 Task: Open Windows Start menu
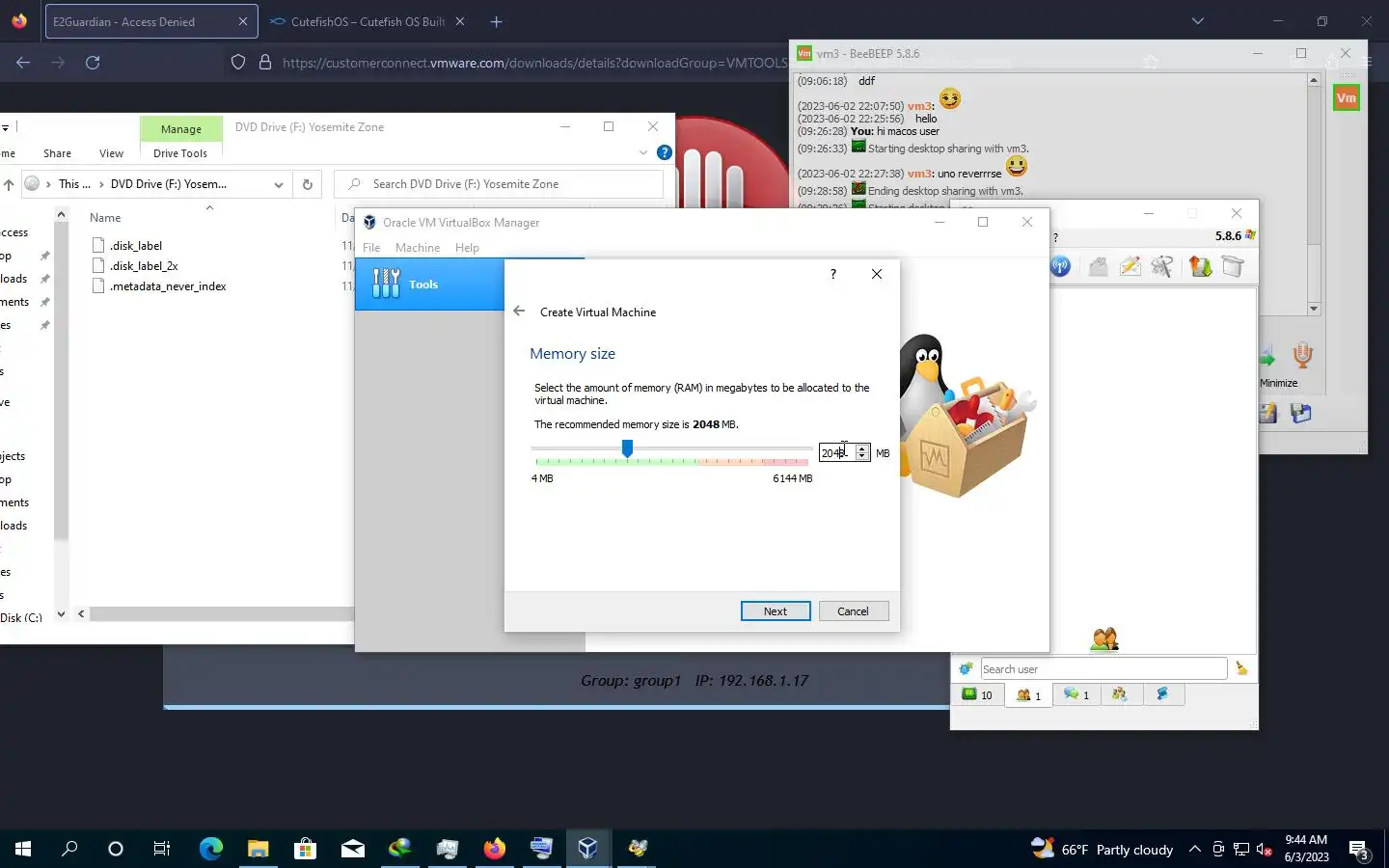[x=22, y=849]
